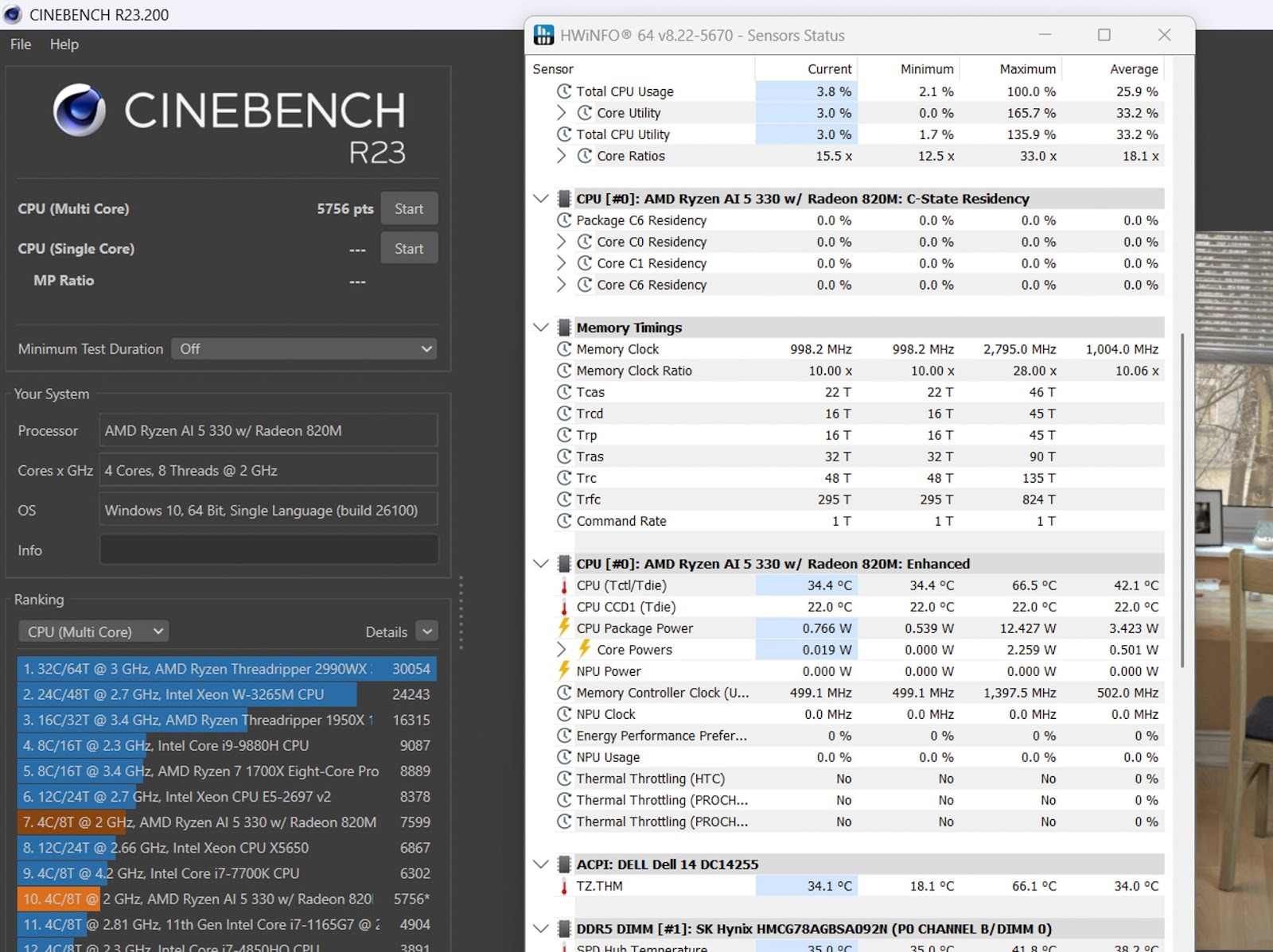
Task: Expand the Core Powers sensor row
Action: pos(562,650)
